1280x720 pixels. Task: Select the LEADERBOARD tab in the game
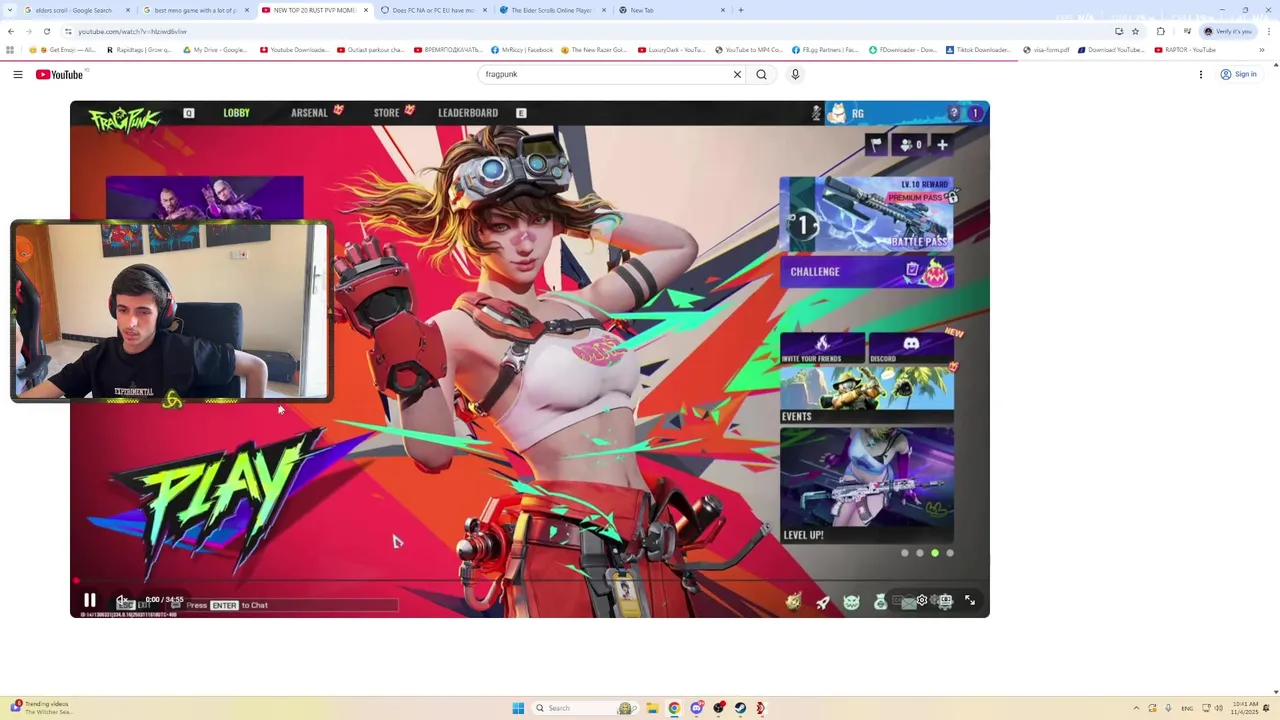(x=468, y=113)
